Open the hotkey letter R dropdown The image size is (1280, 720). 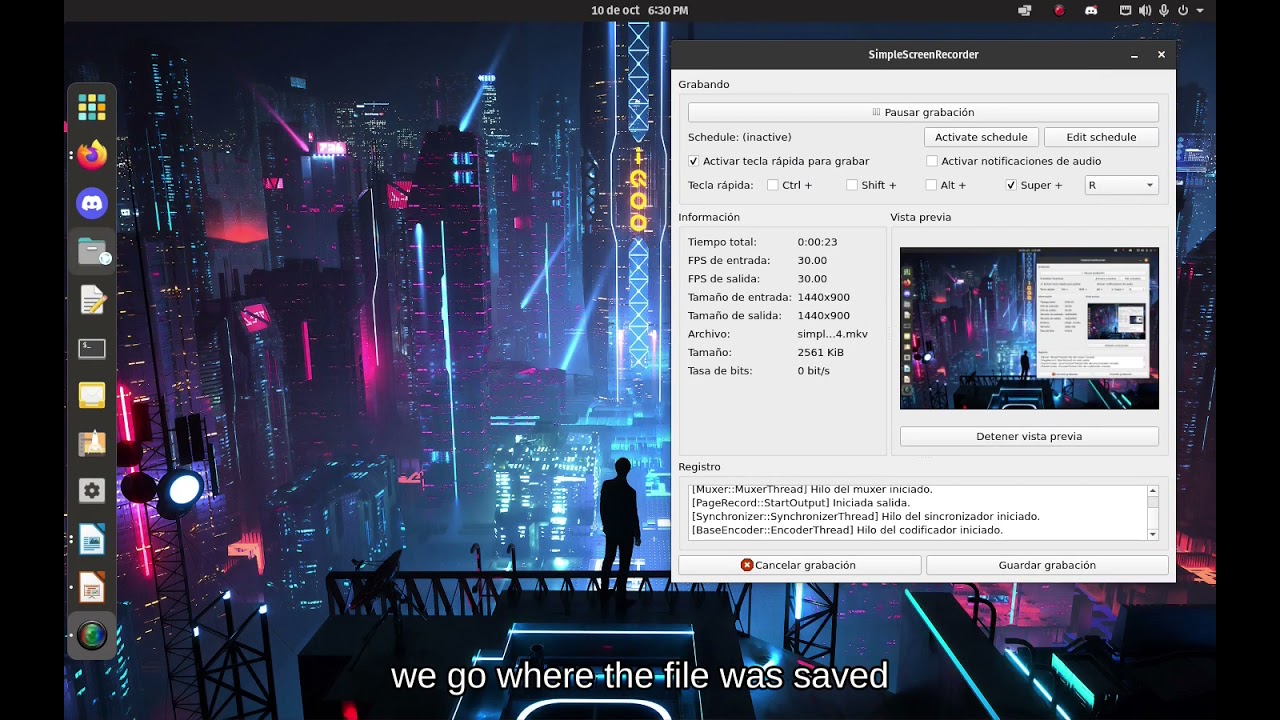tap(1121, 185)
